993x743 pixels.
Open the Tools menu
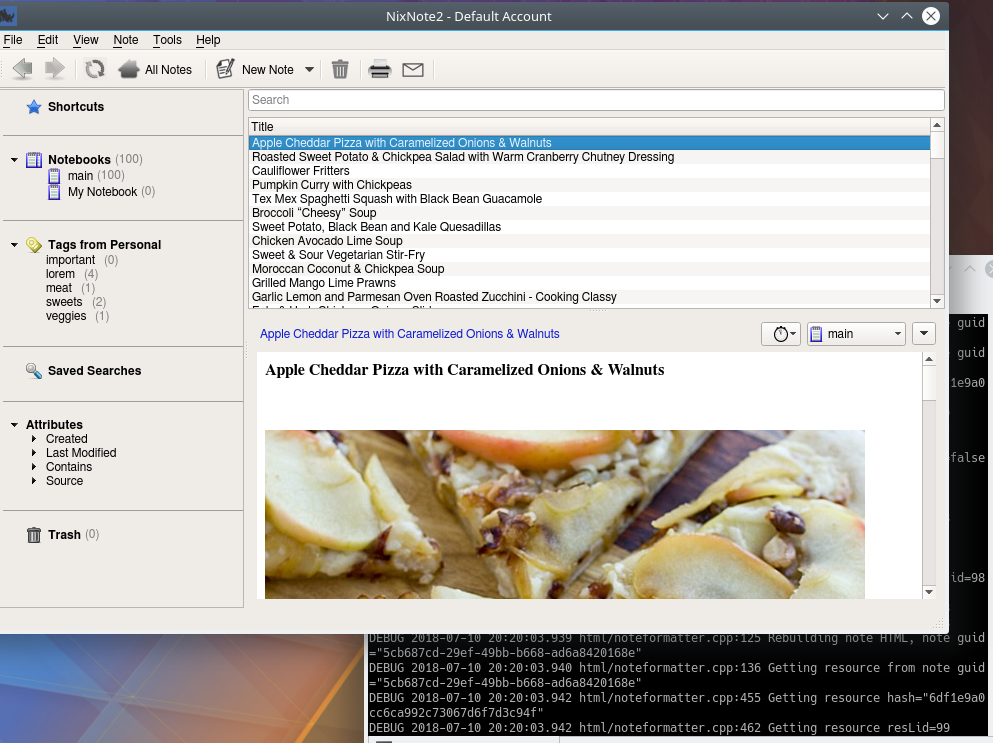click(167, 40)
